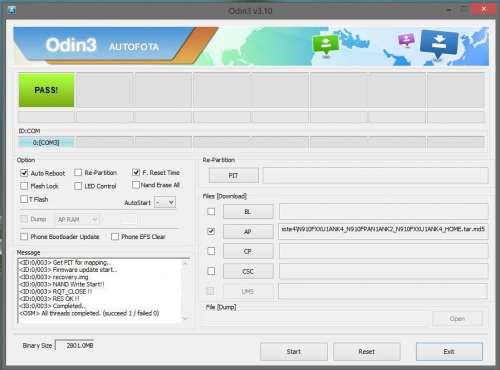Click 'All threads completed' log line
This screenshot has width=500, height=370.
click(89, 313)
